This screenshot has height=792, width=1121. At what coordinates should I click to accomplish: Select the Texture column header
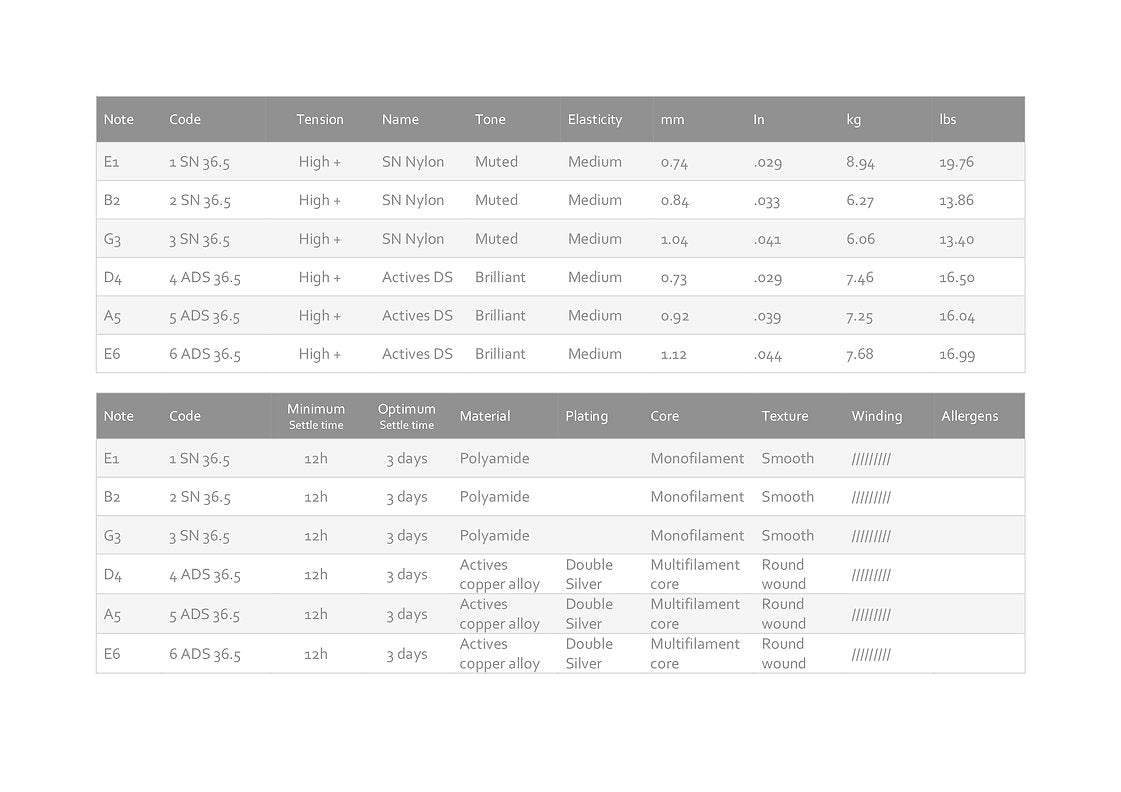coord(785,416)
